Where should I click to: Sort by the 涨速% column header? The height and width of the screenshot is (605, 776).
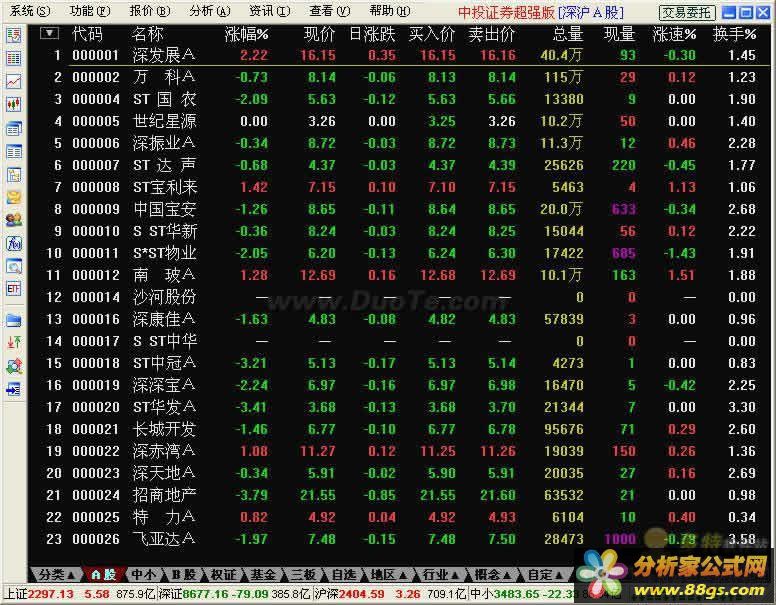674,34
